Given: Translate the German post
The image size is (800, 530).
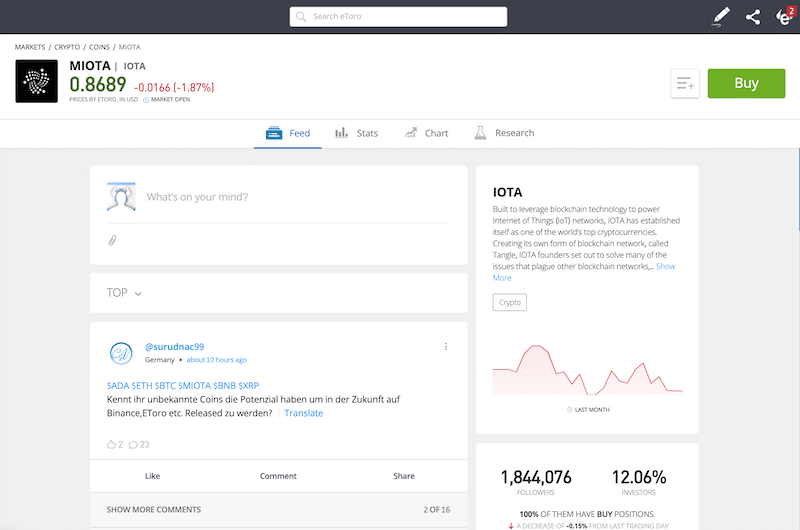Looking at the screenshot, I should pos(304,413).
